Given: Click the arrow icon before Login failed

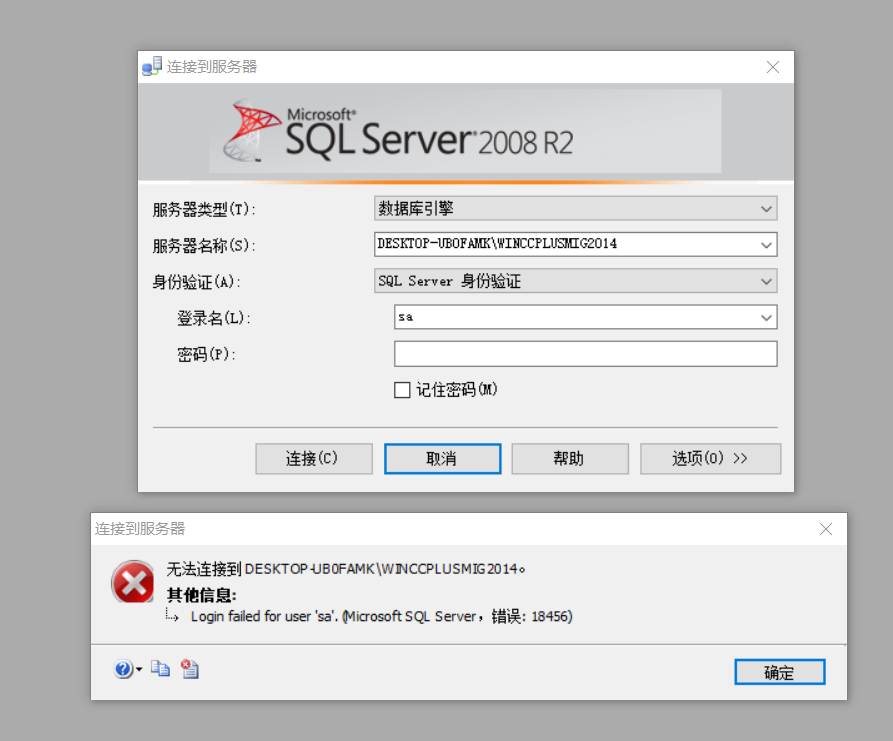Looking at the screenshot, I should tap(172, 615).
